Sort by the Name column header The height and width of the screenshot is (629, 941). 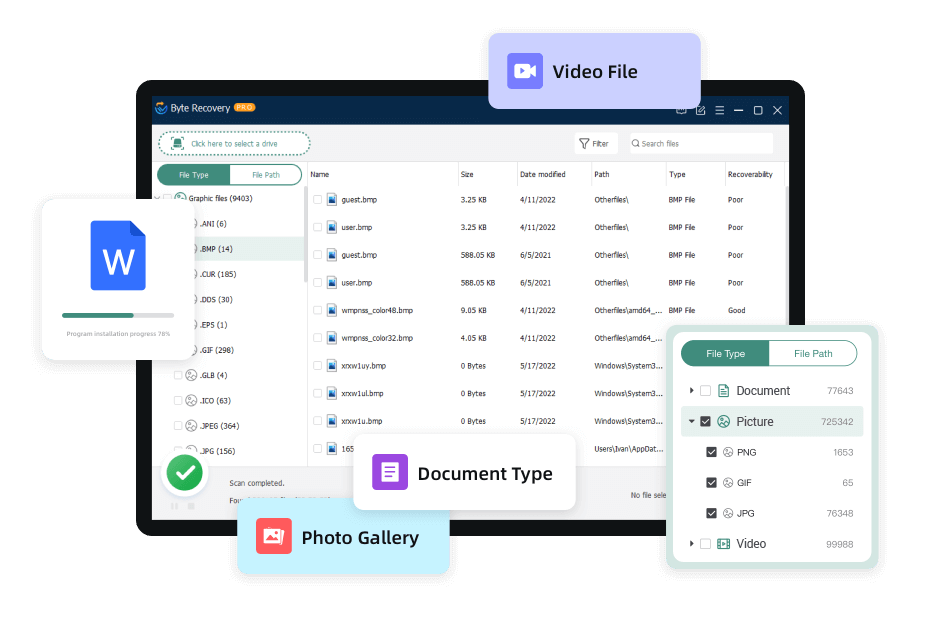pos(320,175)
